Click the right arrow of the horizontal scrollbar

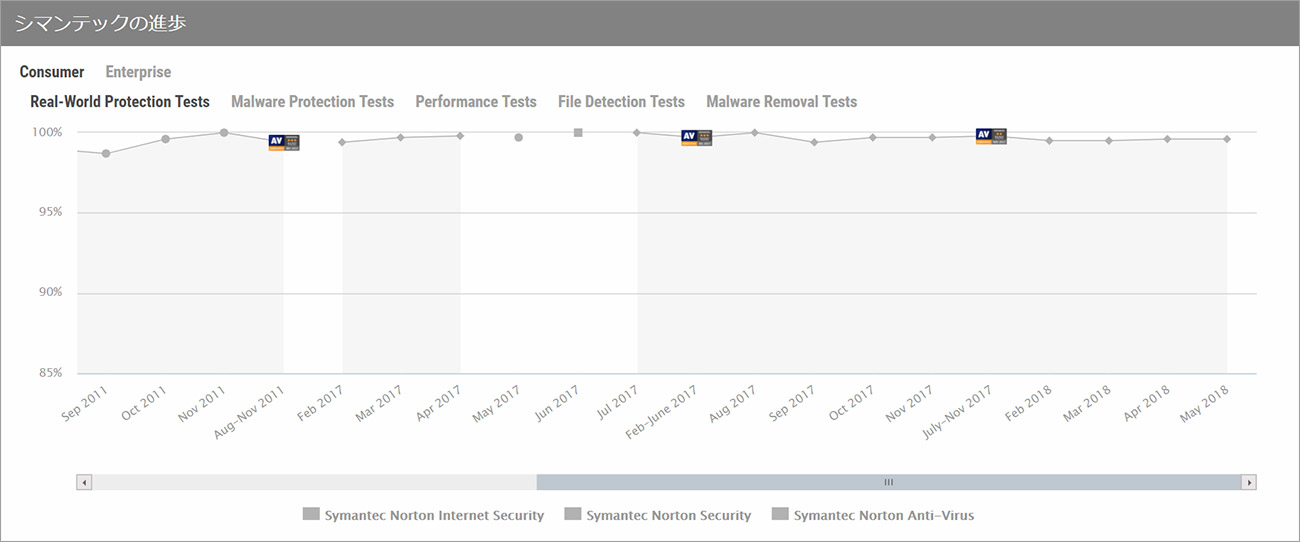(1249, 482)
